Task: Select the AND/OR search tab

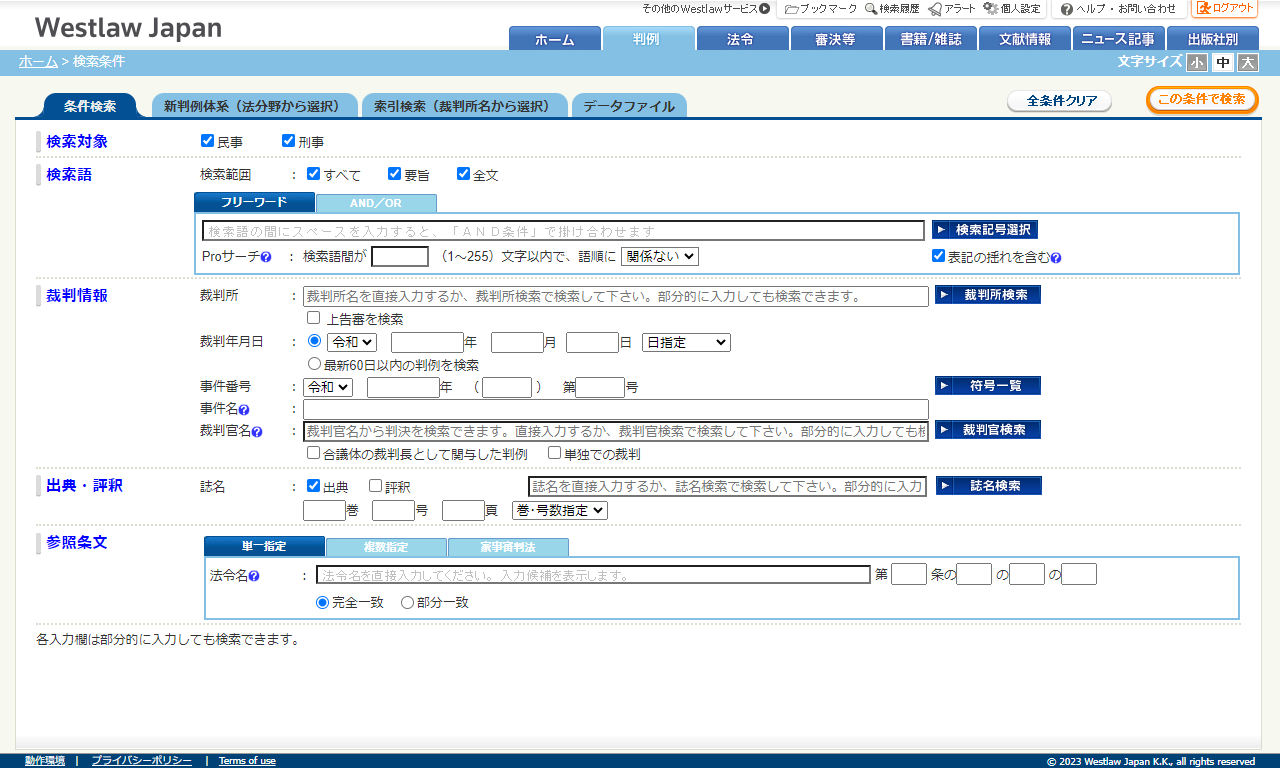Action: 376,203
